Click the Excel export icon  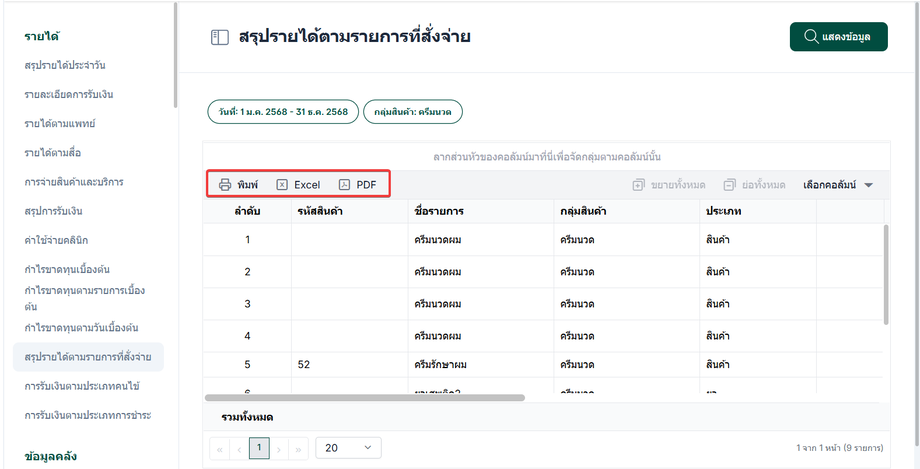pyautogui.click(x=282, y=185)
